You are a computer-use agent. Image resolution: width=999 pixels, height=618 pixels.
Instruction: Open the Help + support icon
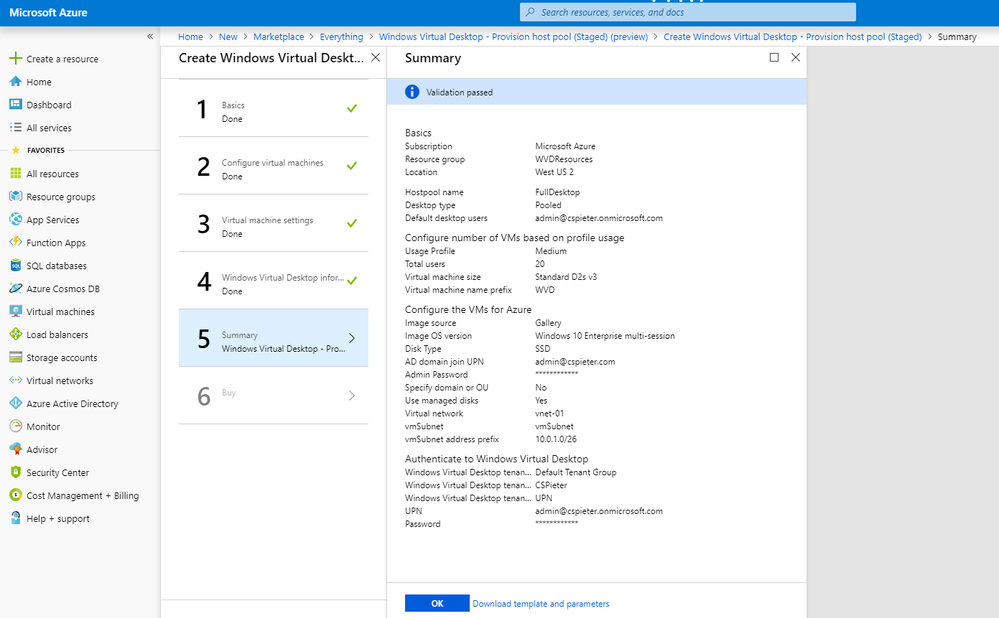(15, 518)
